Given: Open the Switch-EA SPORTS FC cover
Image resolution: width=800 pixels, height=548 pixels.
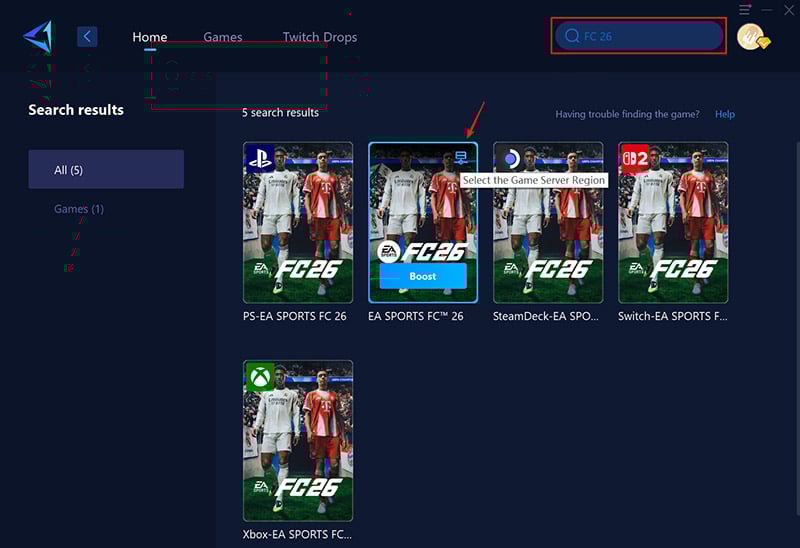Looking at the screenshot, I should (x=673, y=222).
